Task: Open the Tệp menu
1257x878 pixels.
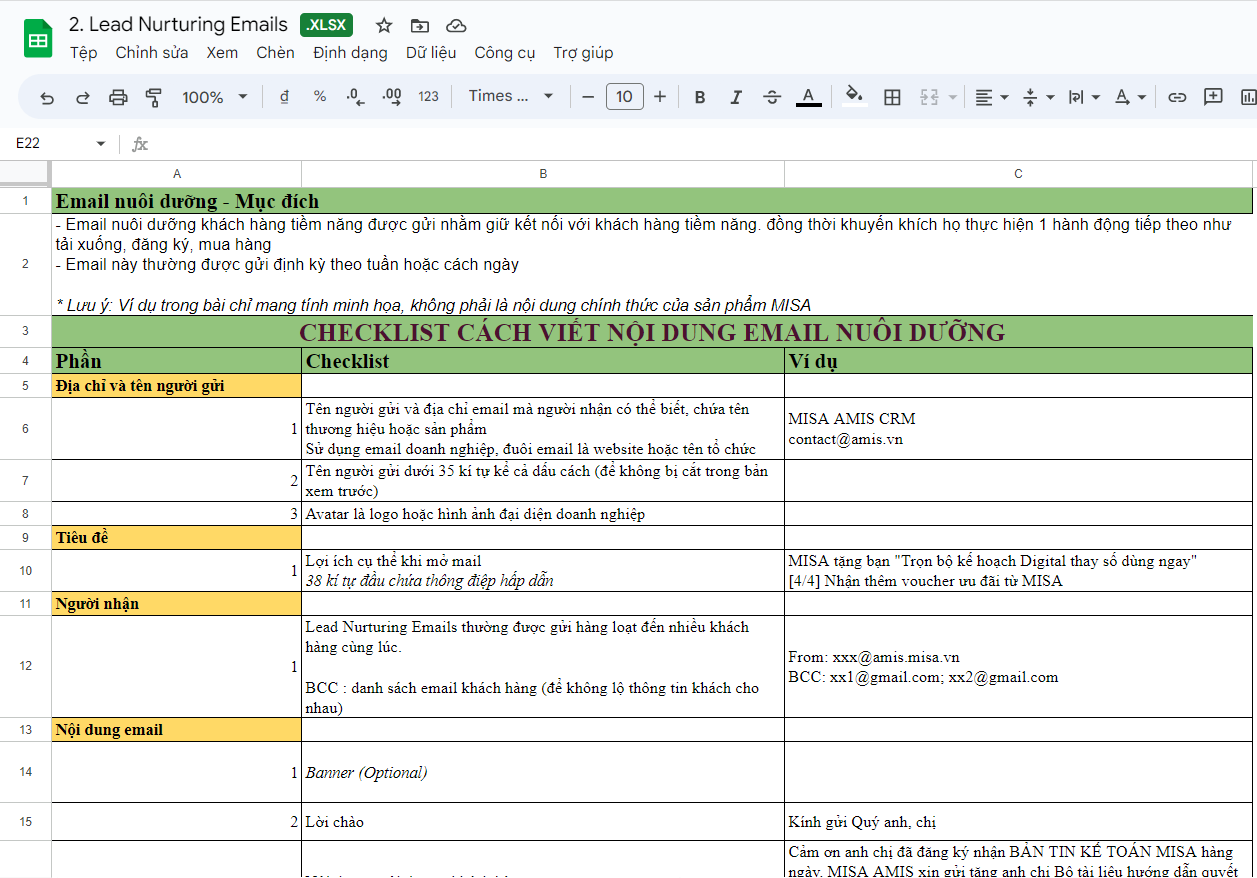Action: 84,53
